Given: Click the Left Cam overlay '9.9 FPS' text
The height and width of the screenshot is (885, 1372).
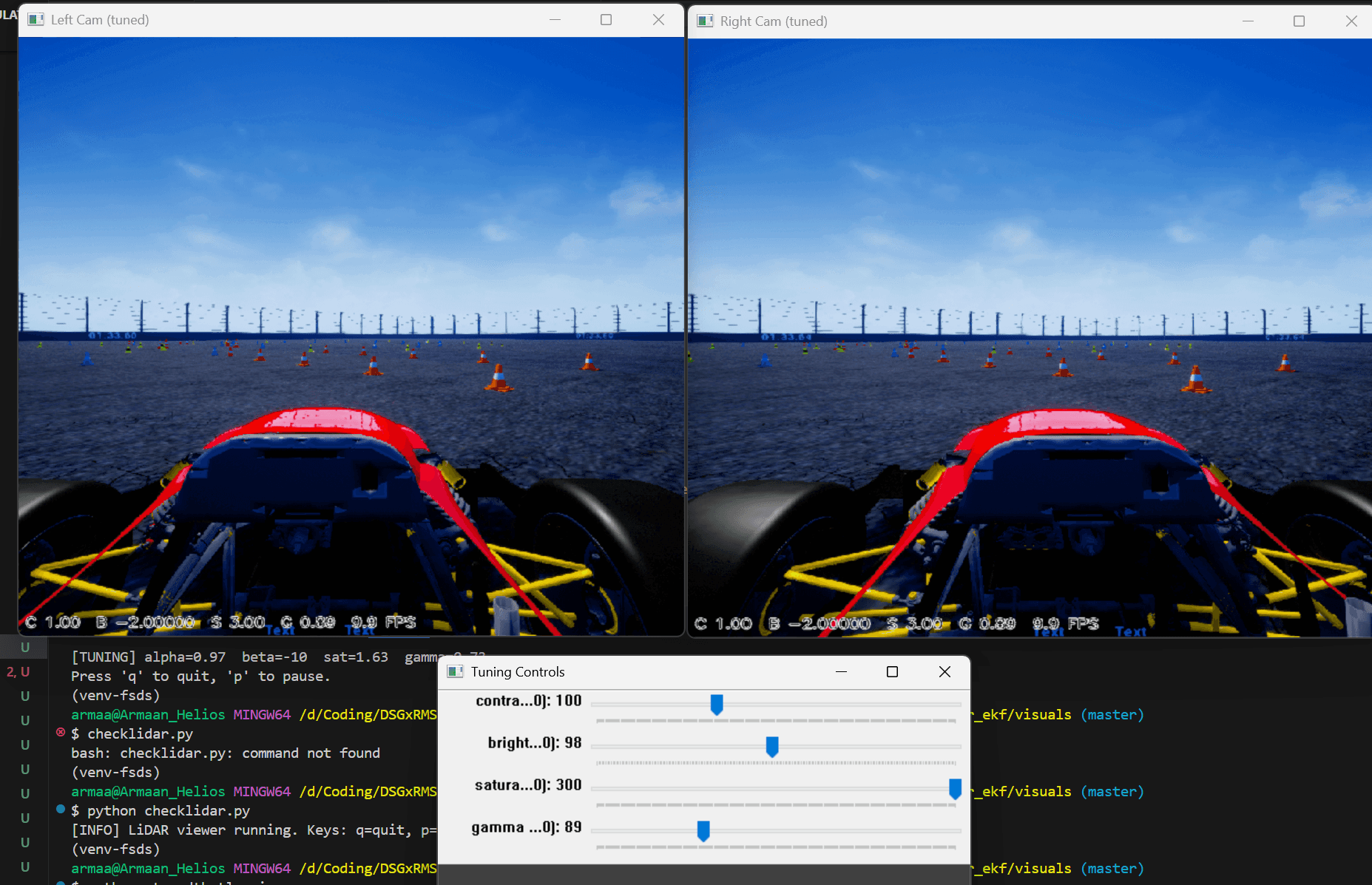Looking at the screenshot, I should click(383, 622).
